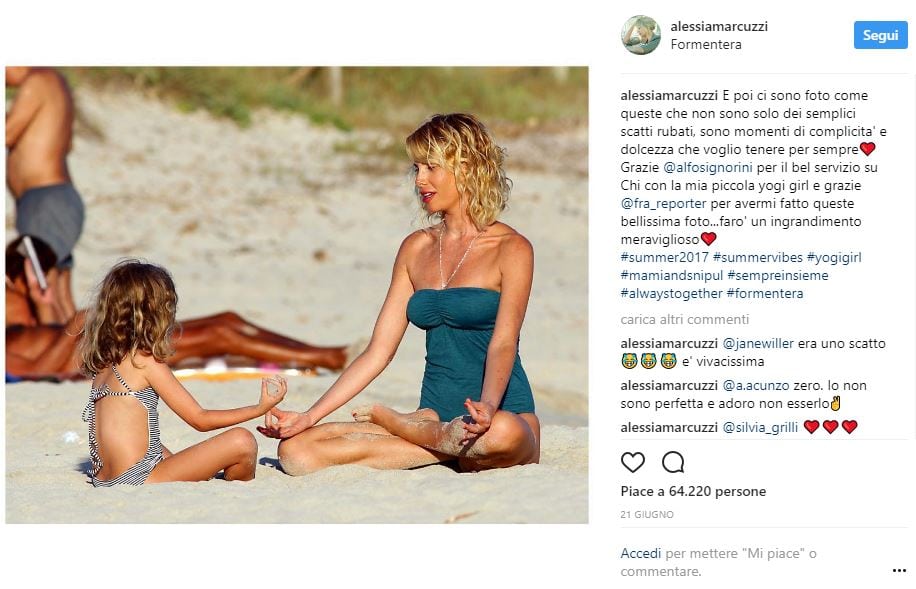Screen dimensions: 916x589
Task: Open the beach yoga photo
Action: pyautogui.click(x=297, y=295)
